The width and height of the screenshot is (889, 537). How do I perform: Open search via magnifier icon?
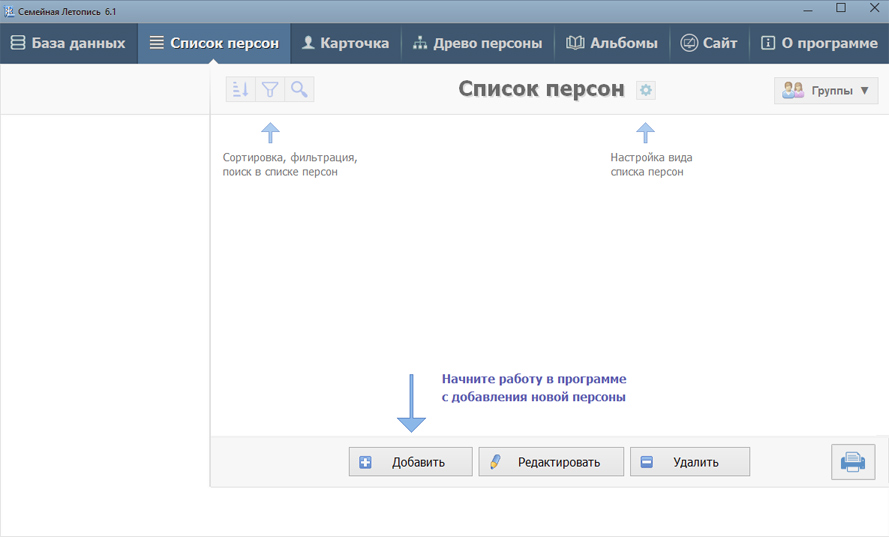299,90
